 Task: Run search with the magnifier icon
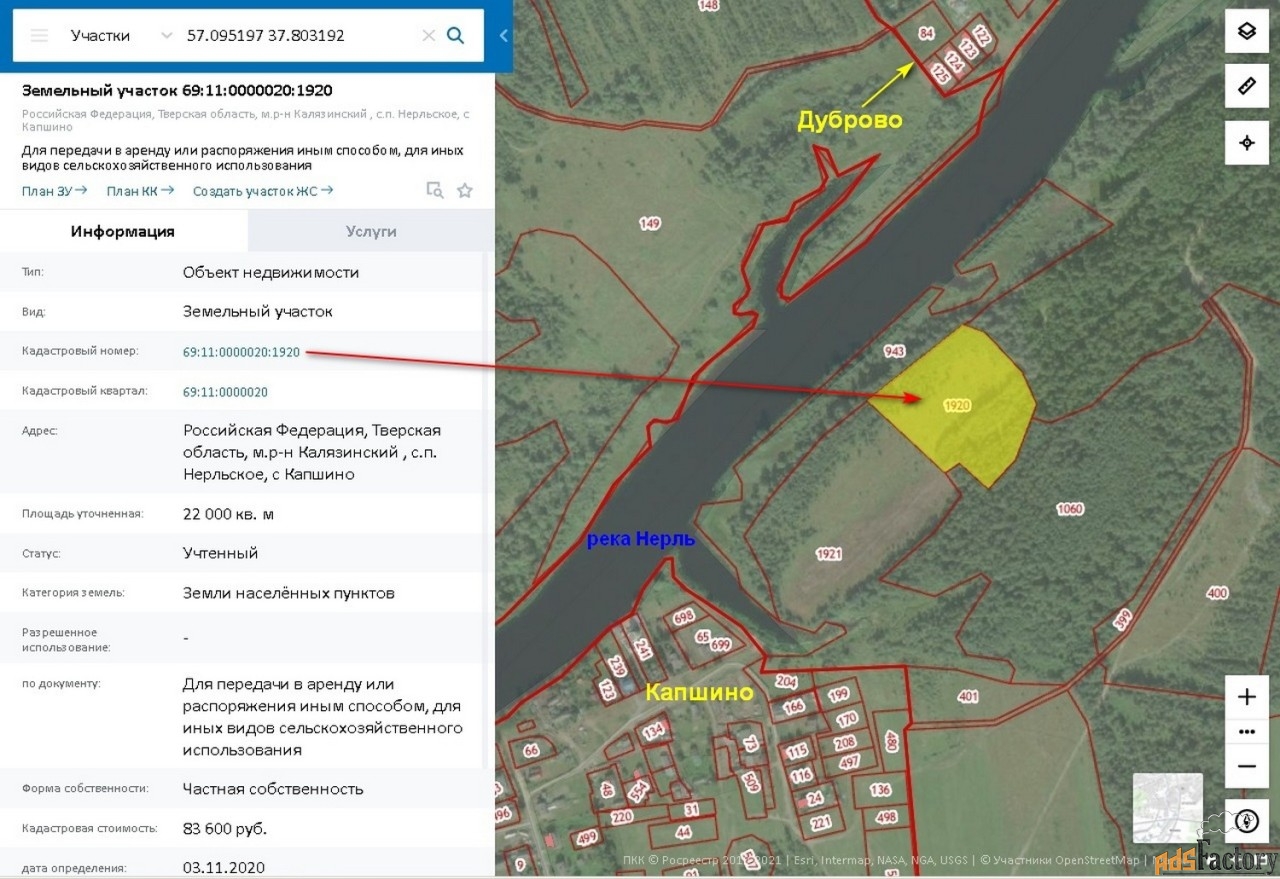pyautogui.click(x=455, y=35)
